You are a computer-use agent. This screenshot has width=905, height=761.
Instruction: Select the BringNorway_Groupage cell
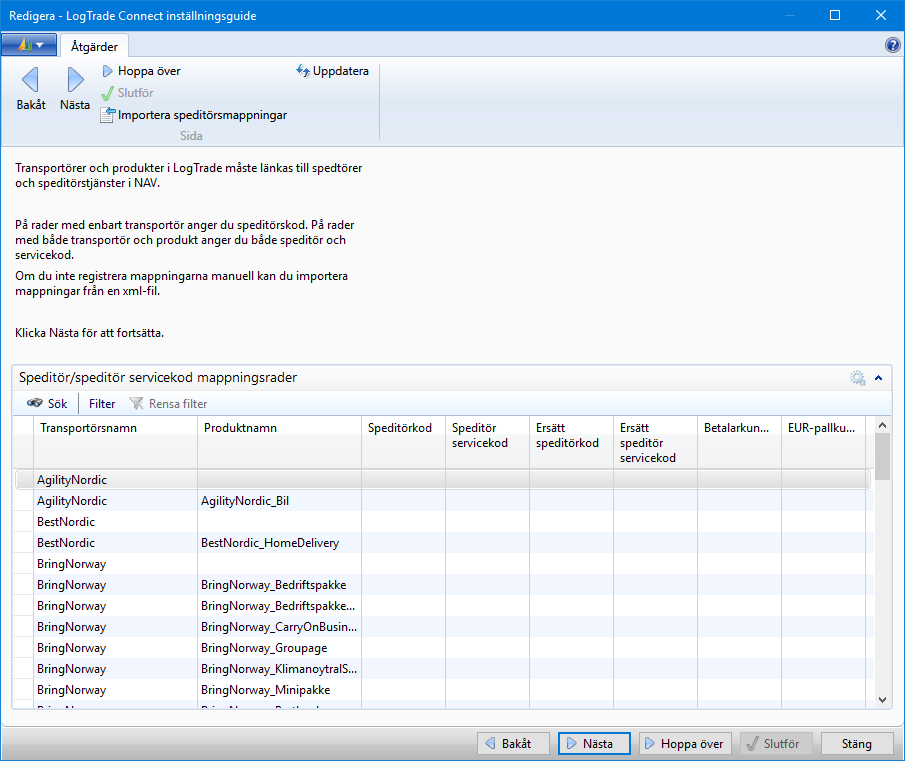pyautogui.click(x=279, y=648)
